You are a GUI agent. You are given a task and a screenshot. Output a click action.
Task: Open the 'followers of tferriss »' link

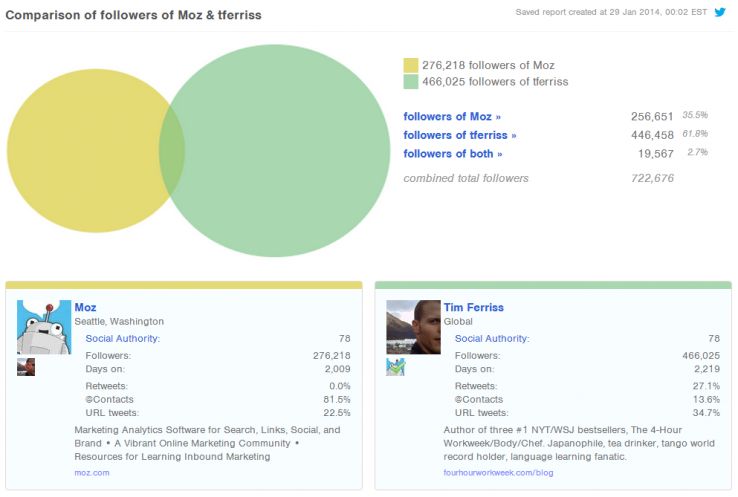click(x=460, y=135)
